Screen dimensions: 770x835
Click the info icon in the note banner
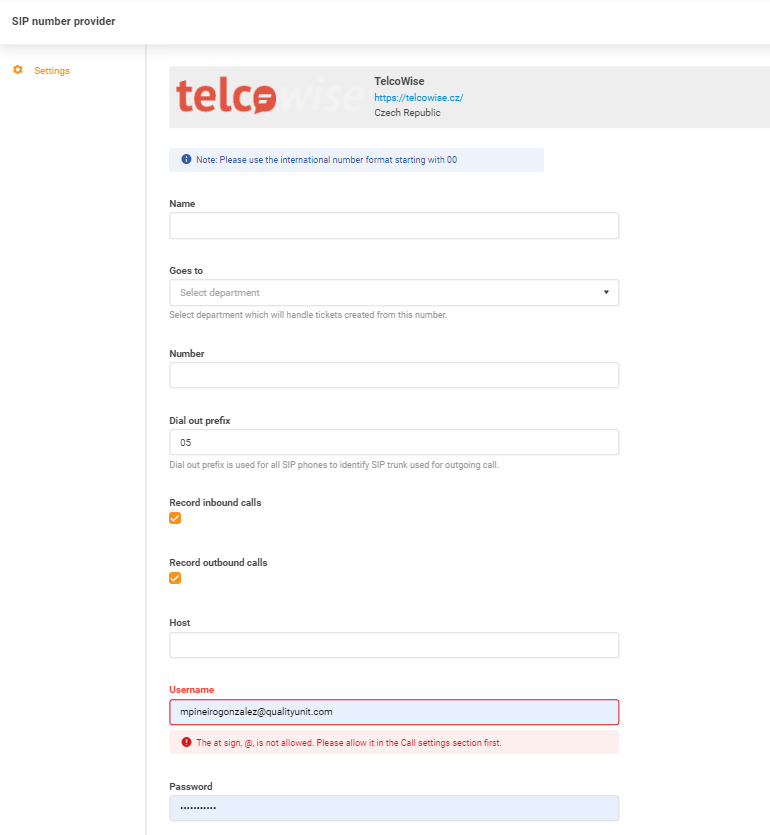[x=186, y=160]
